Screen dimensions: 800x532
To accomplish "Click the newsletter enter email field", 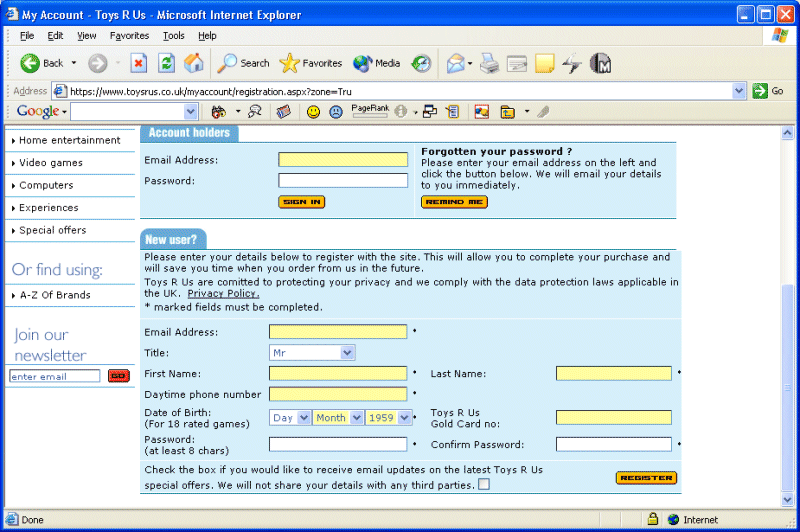I will (x=55, y=376).
